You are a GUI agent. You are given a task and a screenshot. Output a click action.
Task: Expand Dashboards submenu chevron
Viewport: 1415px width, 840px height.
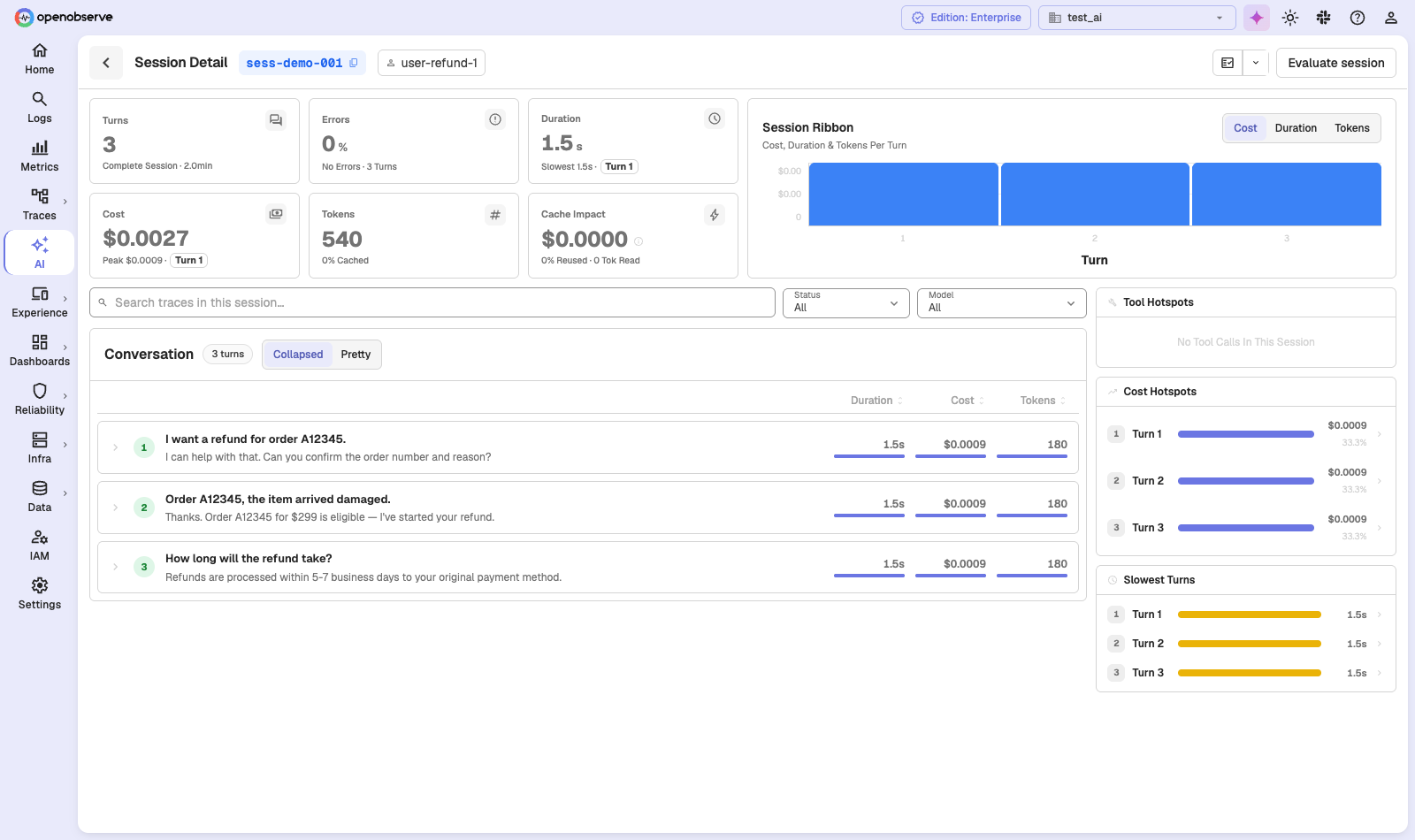[x=65, y=347]
